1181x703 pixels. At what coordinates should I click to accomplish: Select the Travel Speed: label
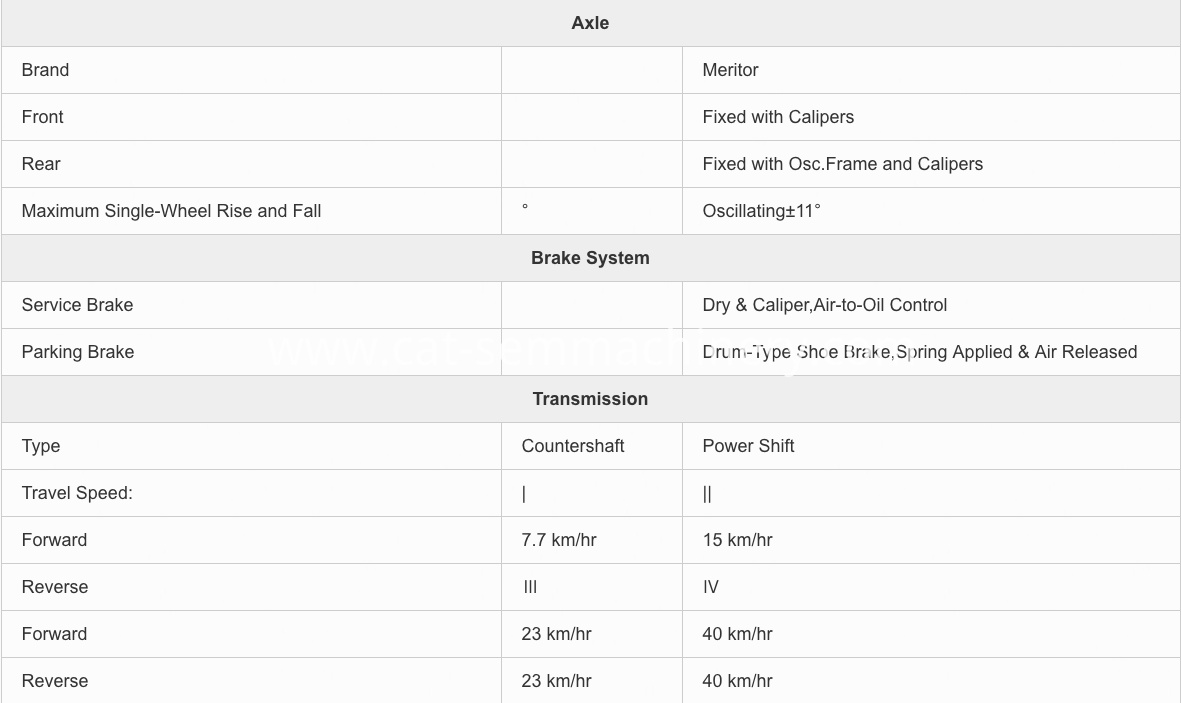click(77, 493)
